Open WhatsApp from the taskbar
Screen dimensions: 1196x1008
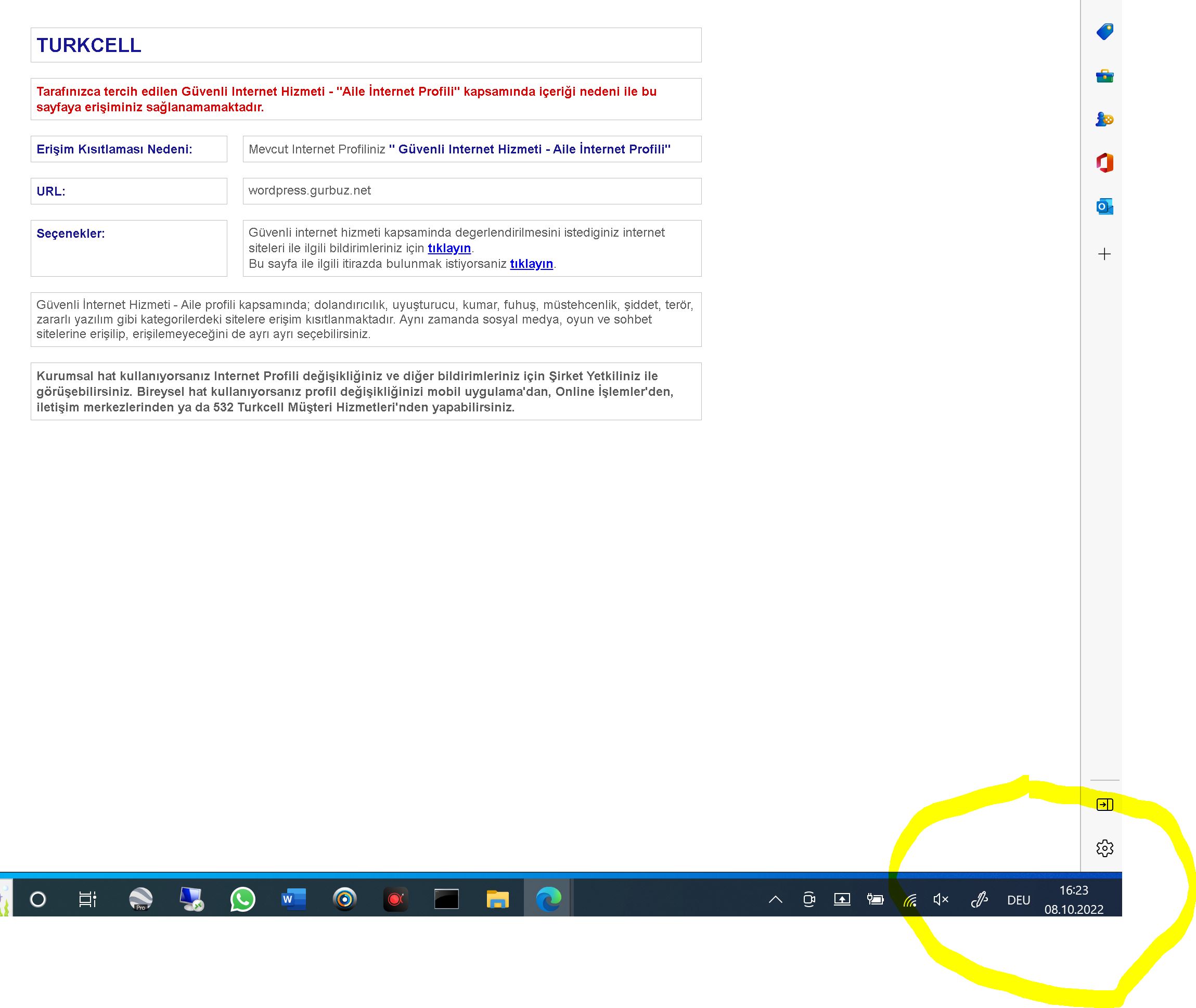click(242, 899)
